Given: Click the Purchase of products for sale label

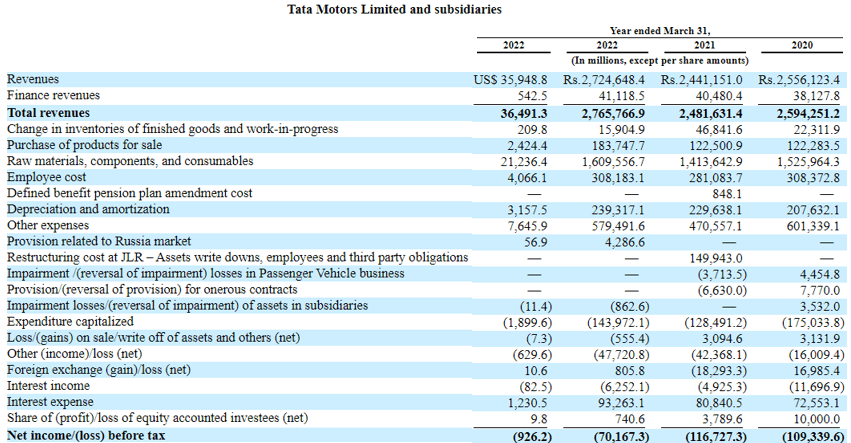Looking at the screenshot, I should [x=84, y=145].
